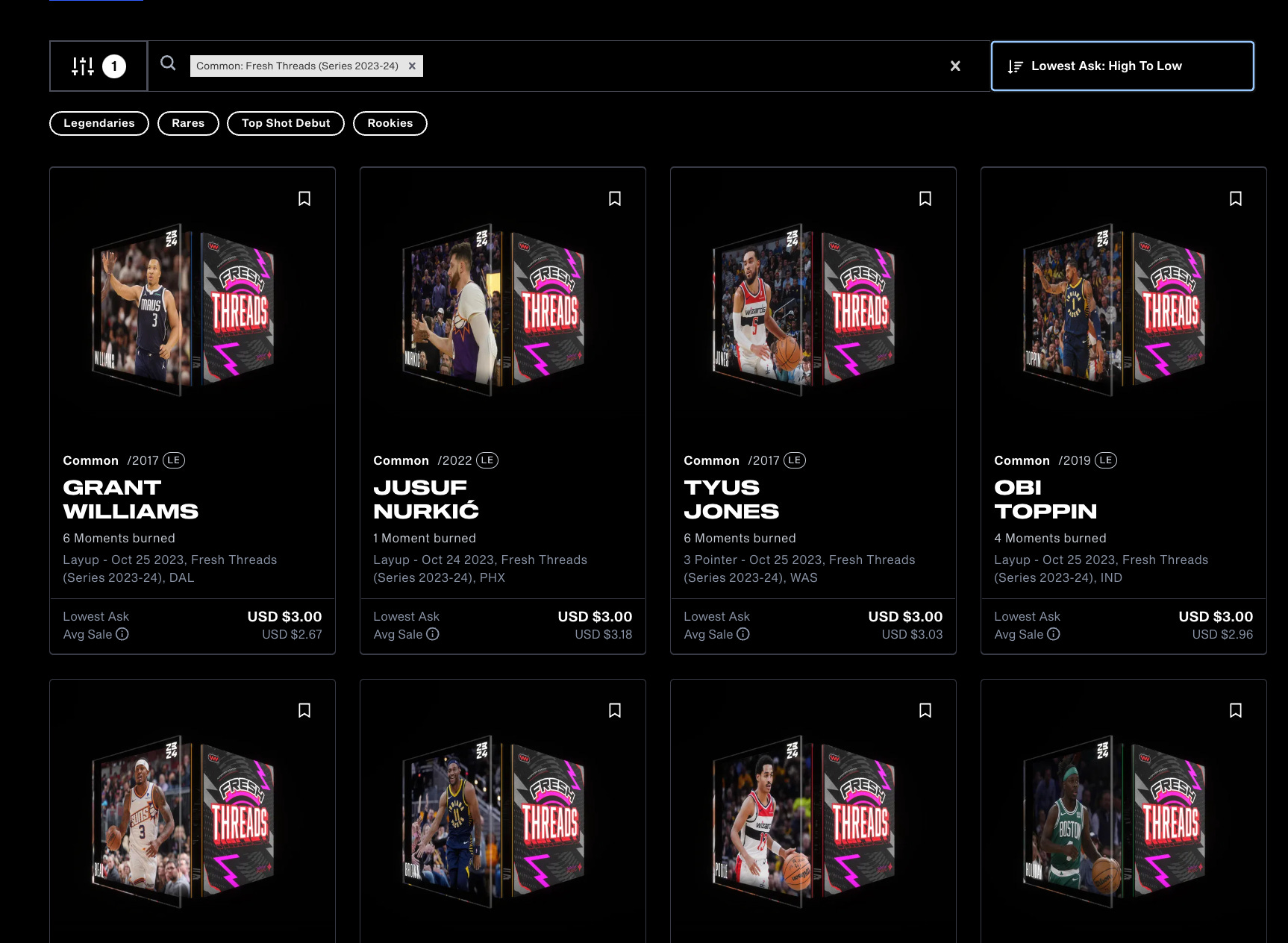Bookmark the Obi Toppin moment
This screenshot has height=943, width=1288.
coord(1236,198)
